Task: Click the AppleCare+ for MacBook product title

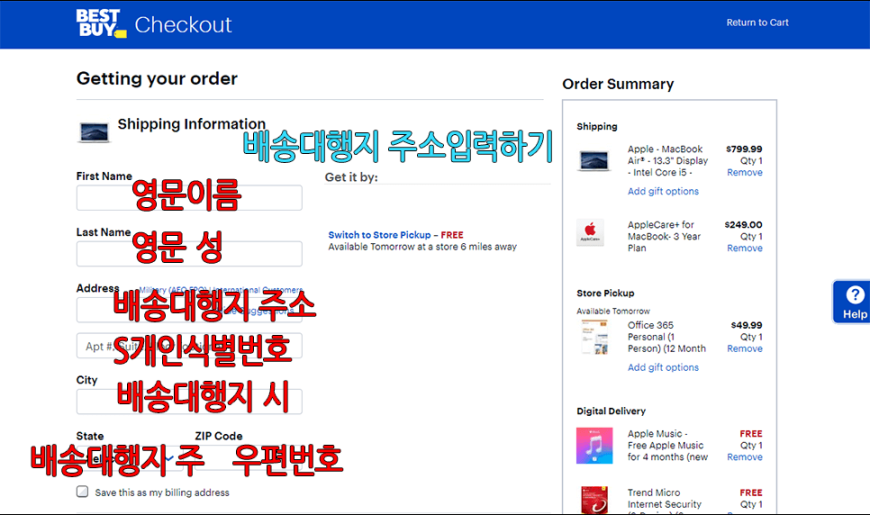Action: coord(664,236)
